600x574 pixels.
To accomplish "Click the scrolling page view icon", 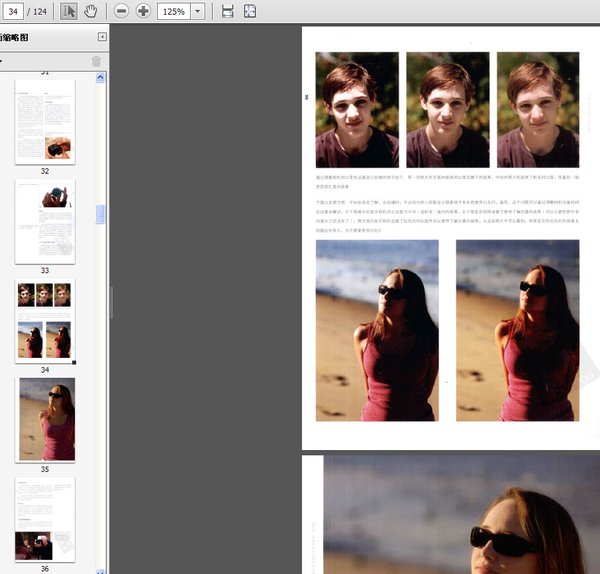I will pyautogui.click(x=228, y=11).
